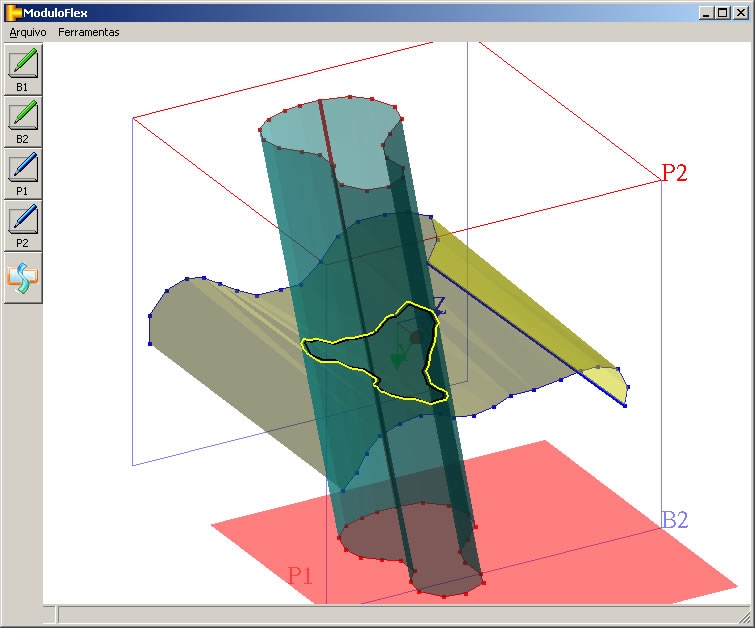Click the blue B2 label in viewport
The width and height of the screenshot is (755, 628).
pyautogui.click(x=674, y=520)
